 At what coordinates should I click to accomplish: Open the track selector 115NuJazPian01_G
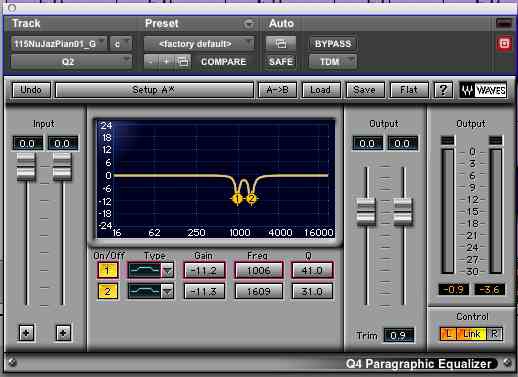click(59, 44)
